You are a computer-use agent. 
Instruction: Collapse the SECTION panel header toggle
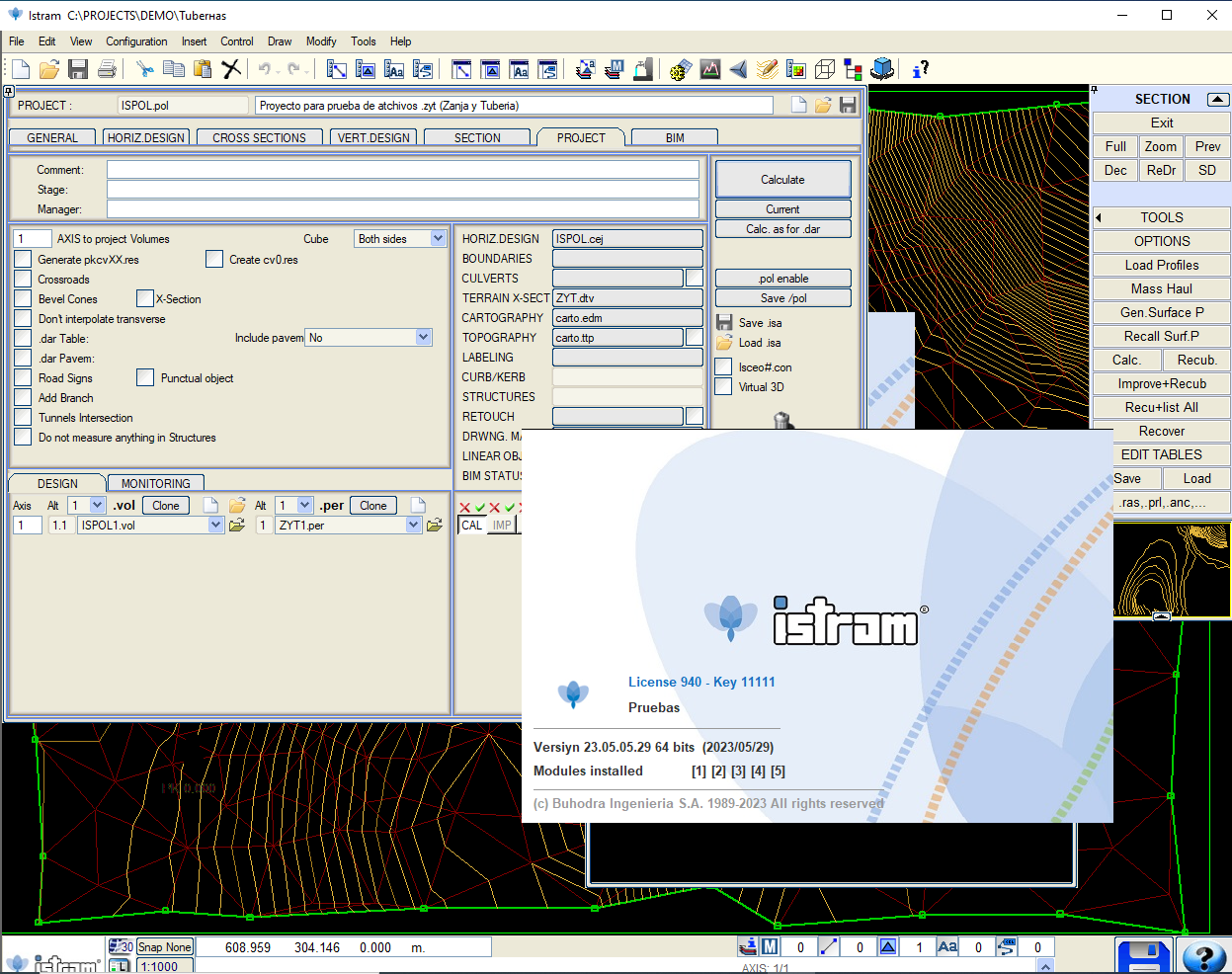[1218, 99]
